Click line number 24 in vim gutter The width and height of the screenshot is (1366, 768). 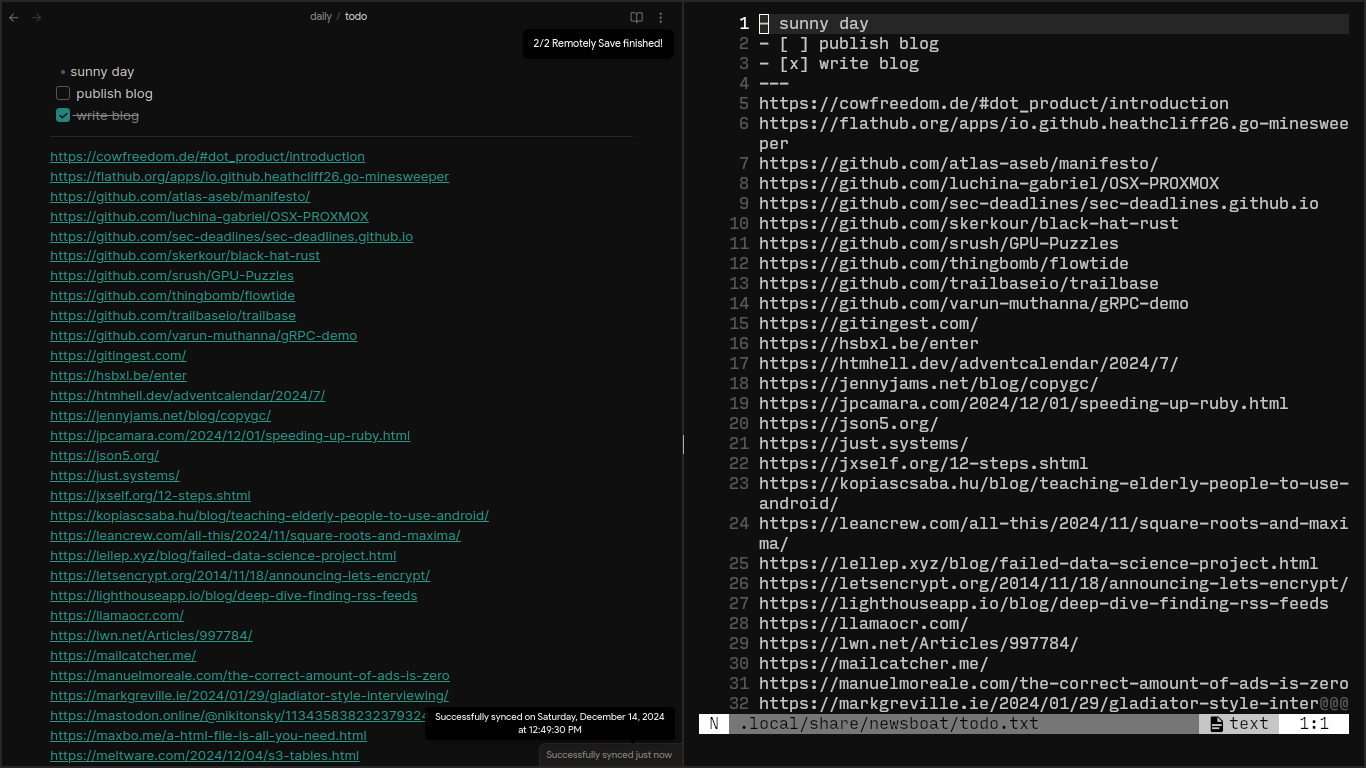pos(739,524)
